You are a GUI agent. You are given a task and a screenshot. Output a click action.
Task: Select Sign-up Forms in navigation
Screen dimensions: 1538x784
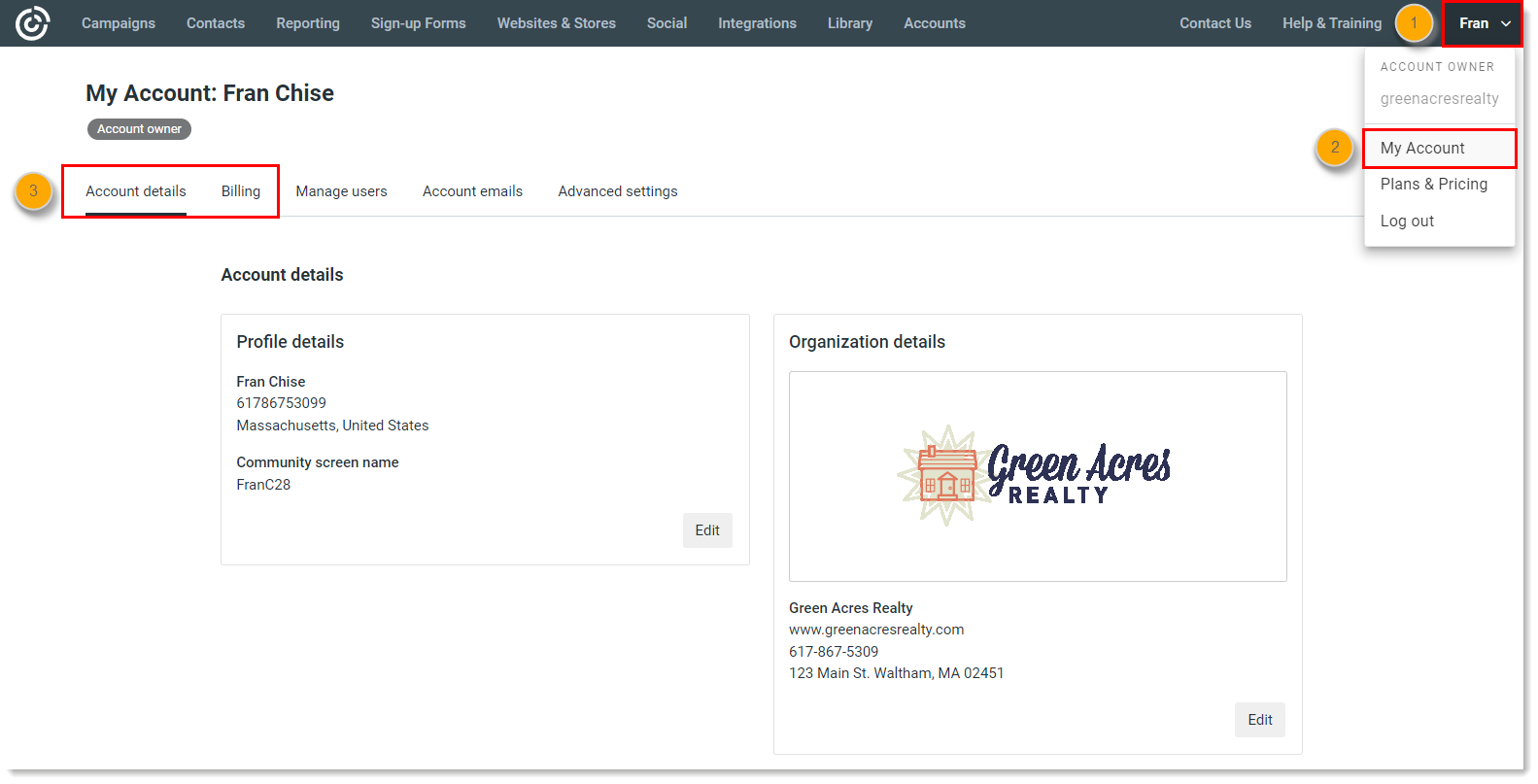419,23
